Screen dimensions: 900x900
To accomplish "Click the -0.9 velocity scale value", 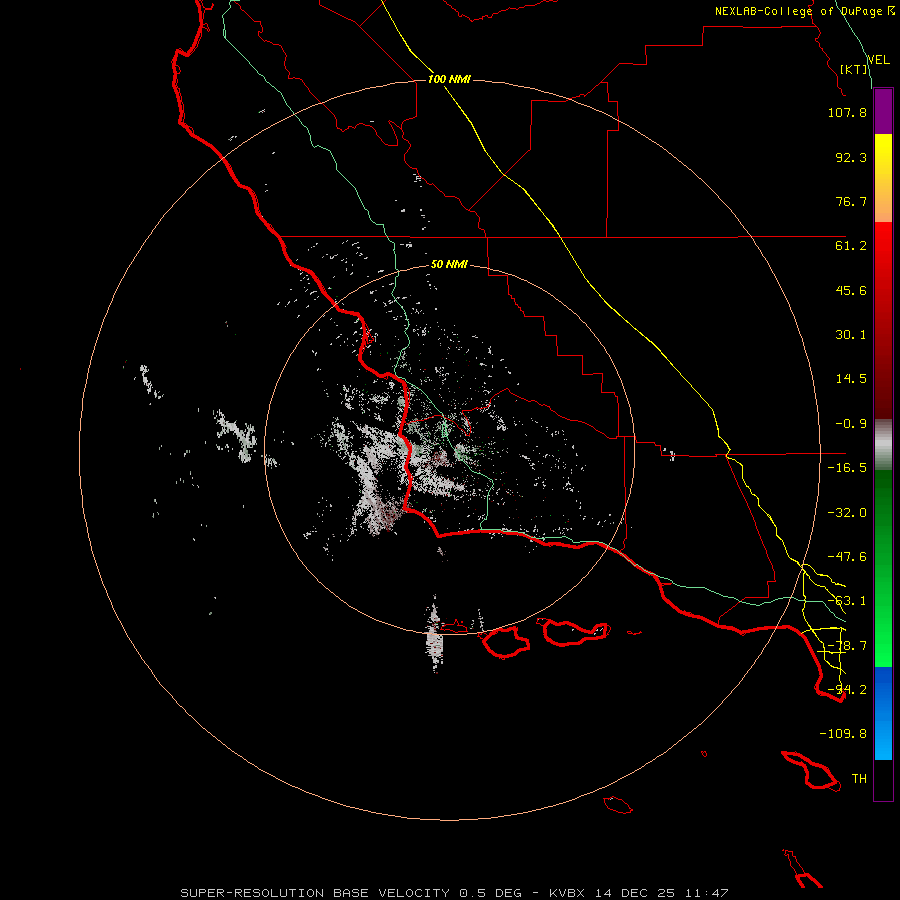I will pyautogui.click(x=851, y=424).
